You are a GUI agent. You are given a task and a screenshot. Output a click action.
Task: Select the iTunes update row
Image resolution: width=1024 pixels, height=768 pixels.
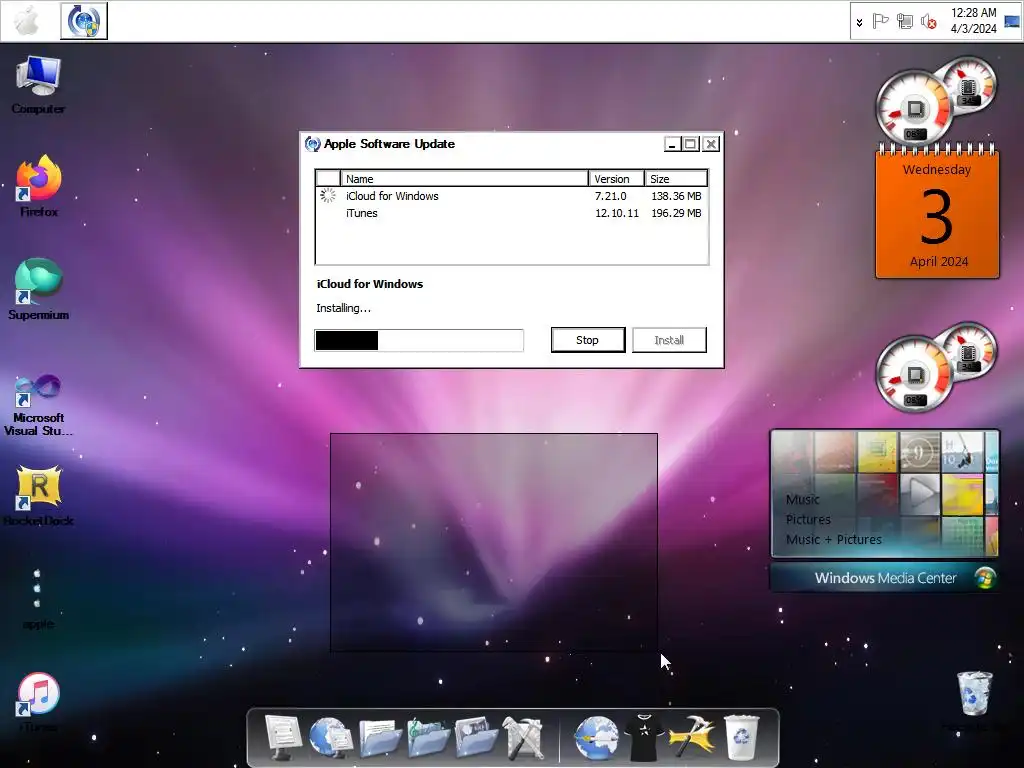coord(512,213)
